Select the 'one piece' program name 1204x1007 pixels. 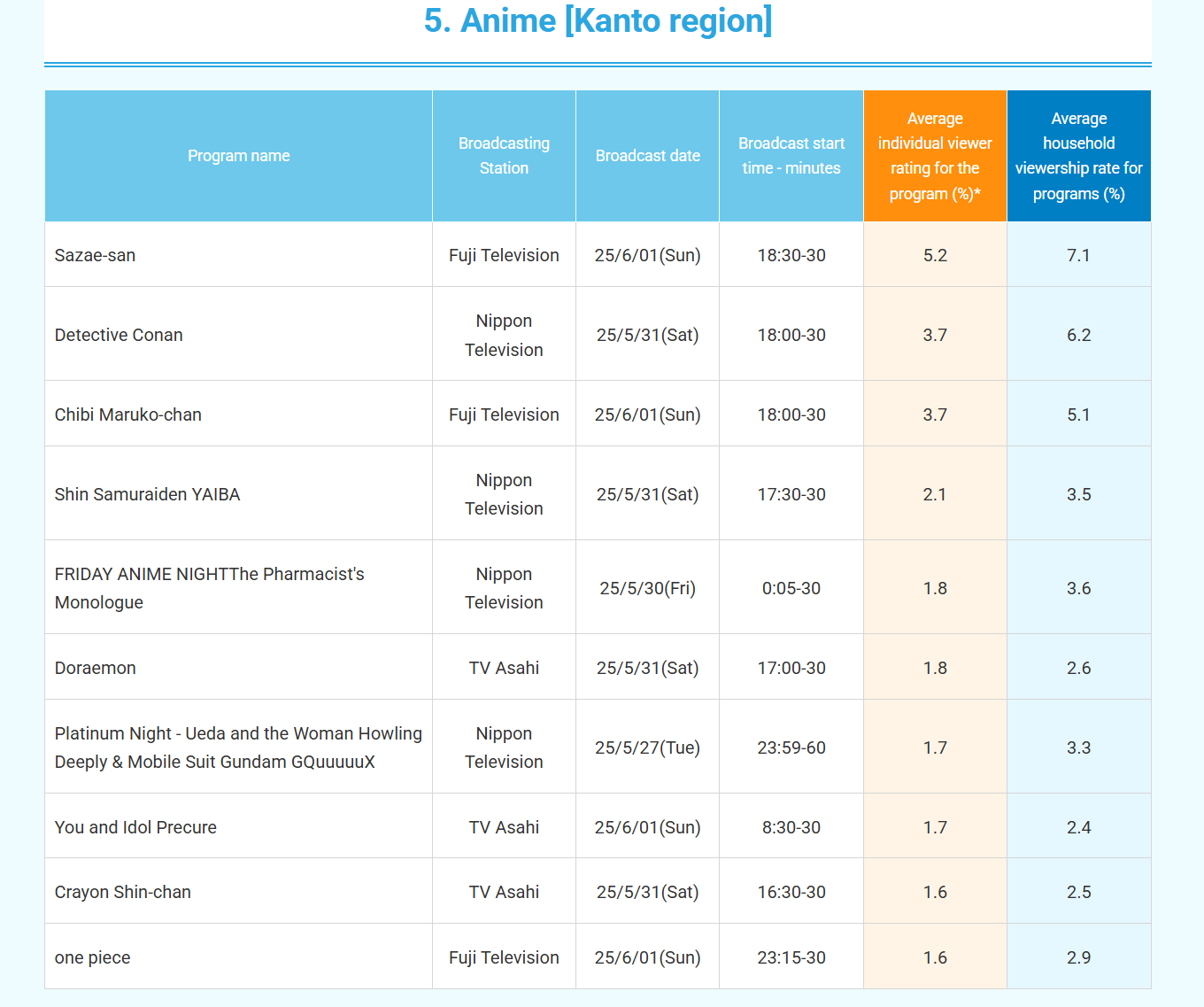(92, 957)
